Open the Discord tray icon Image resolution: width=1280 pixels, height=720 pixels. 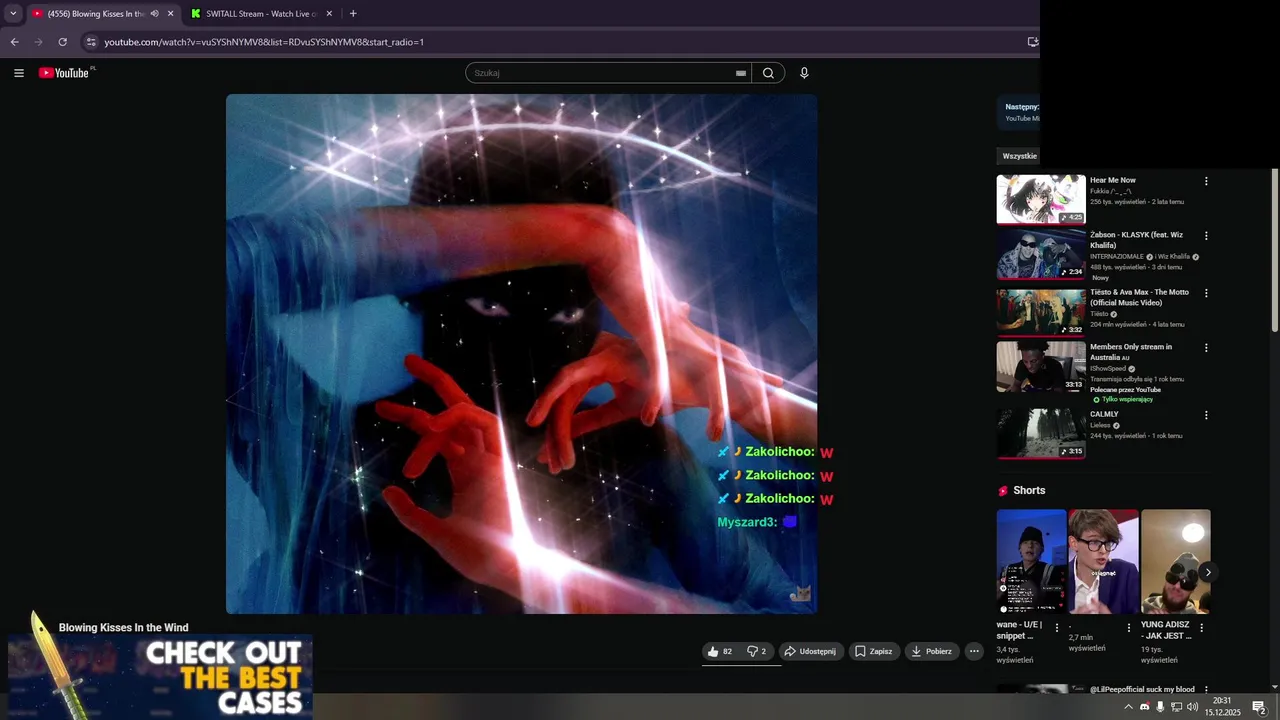pyautogui.click(x=1145, y=707)
